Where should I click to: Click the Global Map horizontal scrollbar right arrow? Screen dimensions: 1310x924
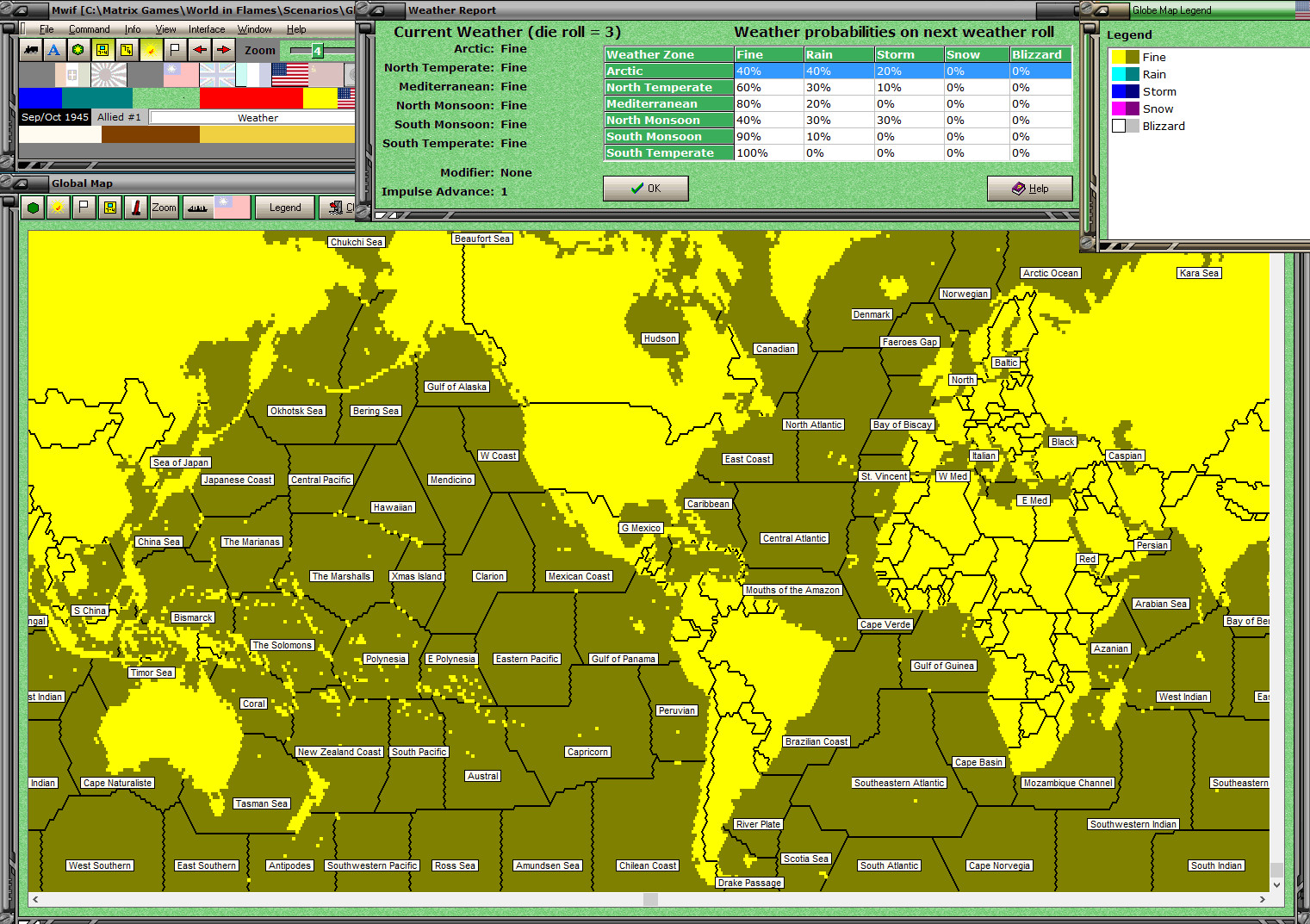coord(1263,899)
